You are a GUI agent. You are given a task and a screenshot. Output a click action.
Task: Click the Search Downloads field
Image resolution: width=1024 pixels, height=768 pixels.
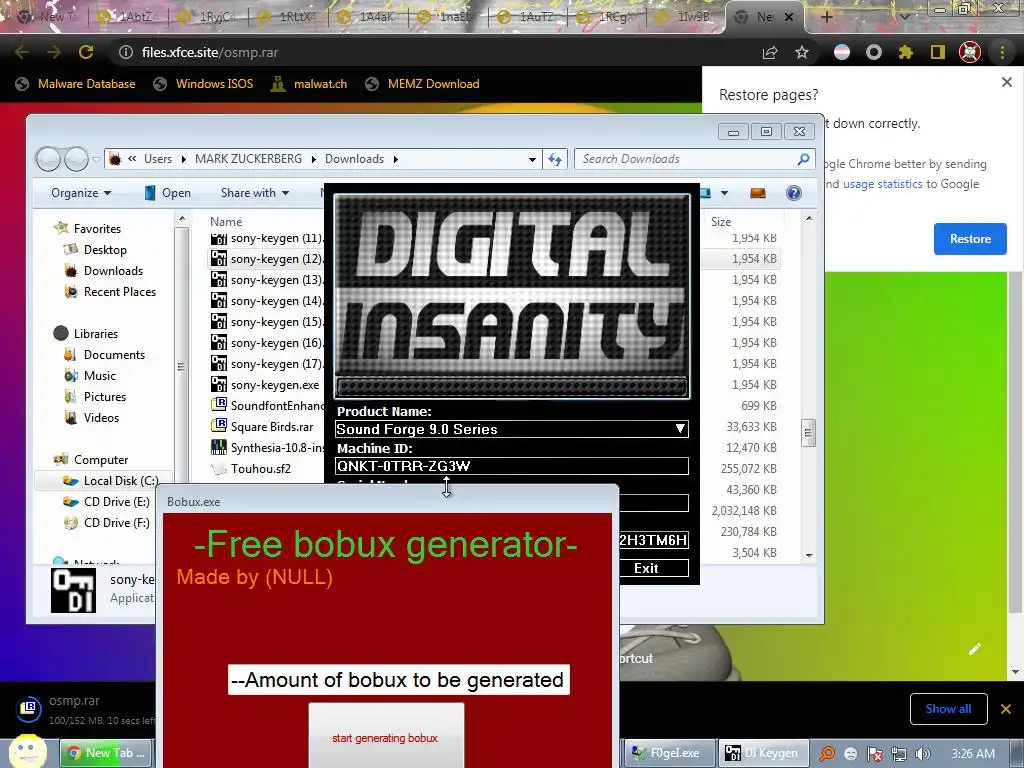[694, 159]
